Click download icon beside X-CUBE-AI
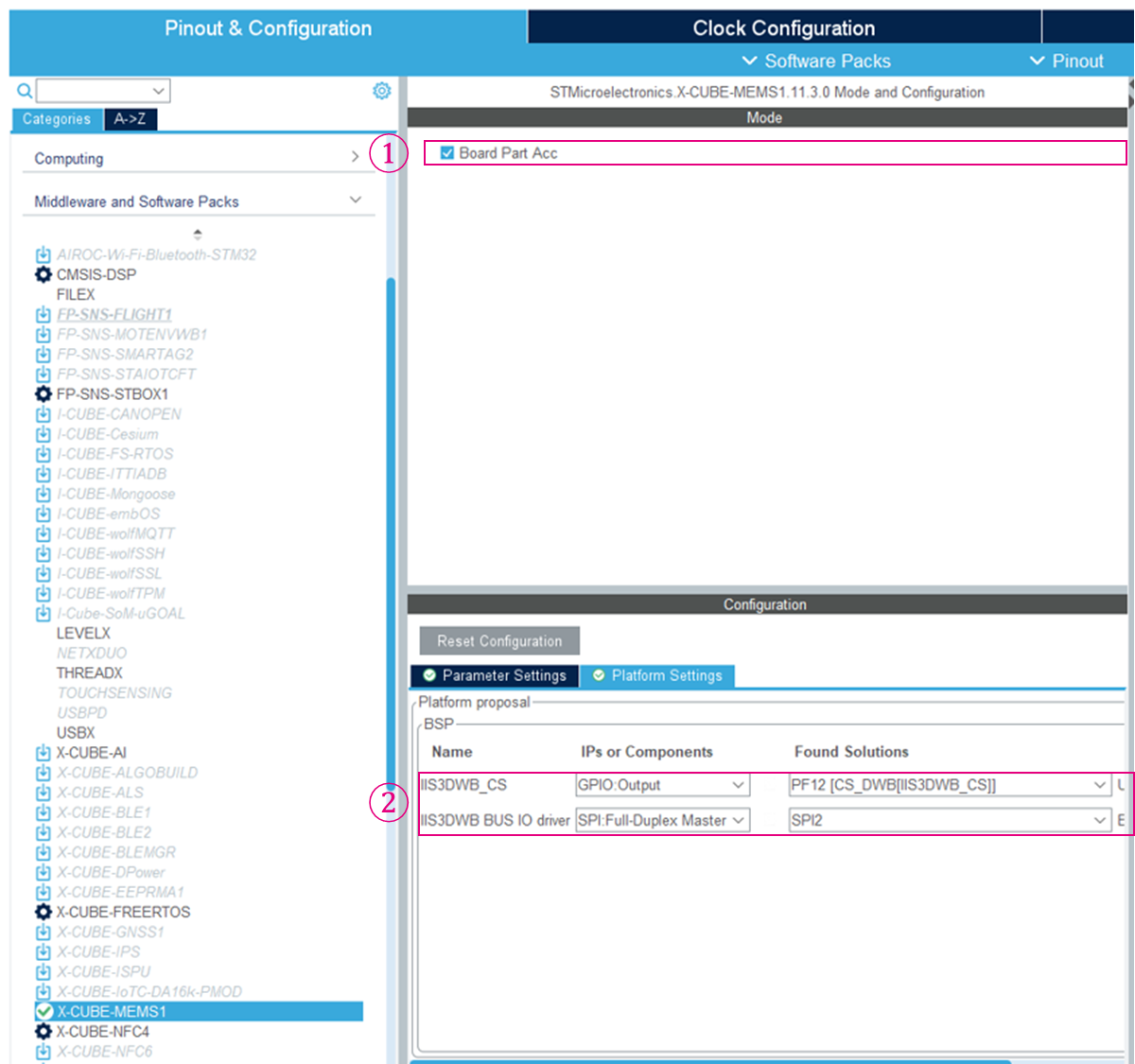The height and width of the screenshot is (1064, 1135). pos(43,753)
